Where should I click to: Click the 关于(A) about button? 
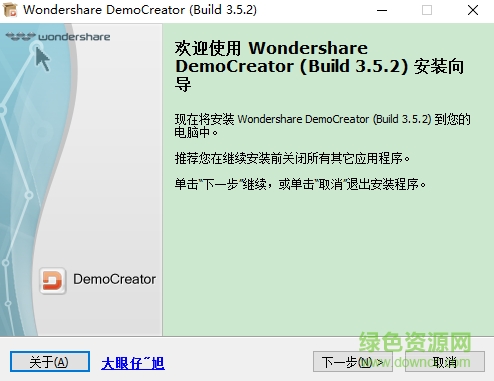point(50,361)
